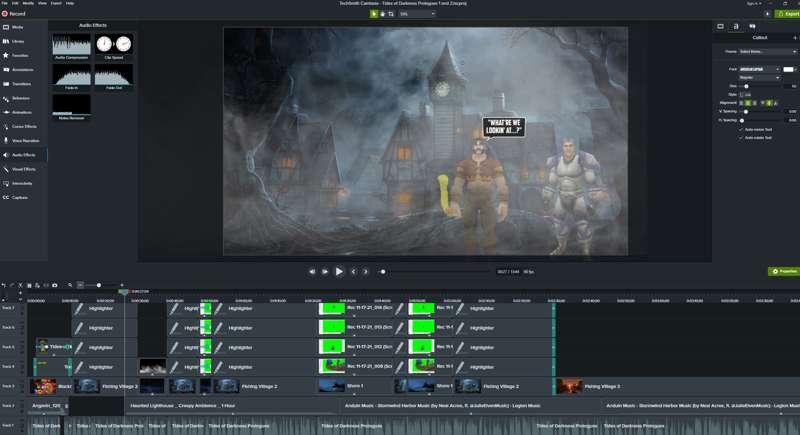Open the text properties tab icon
This screenshot has height=435, width=800.
point(736,27)
